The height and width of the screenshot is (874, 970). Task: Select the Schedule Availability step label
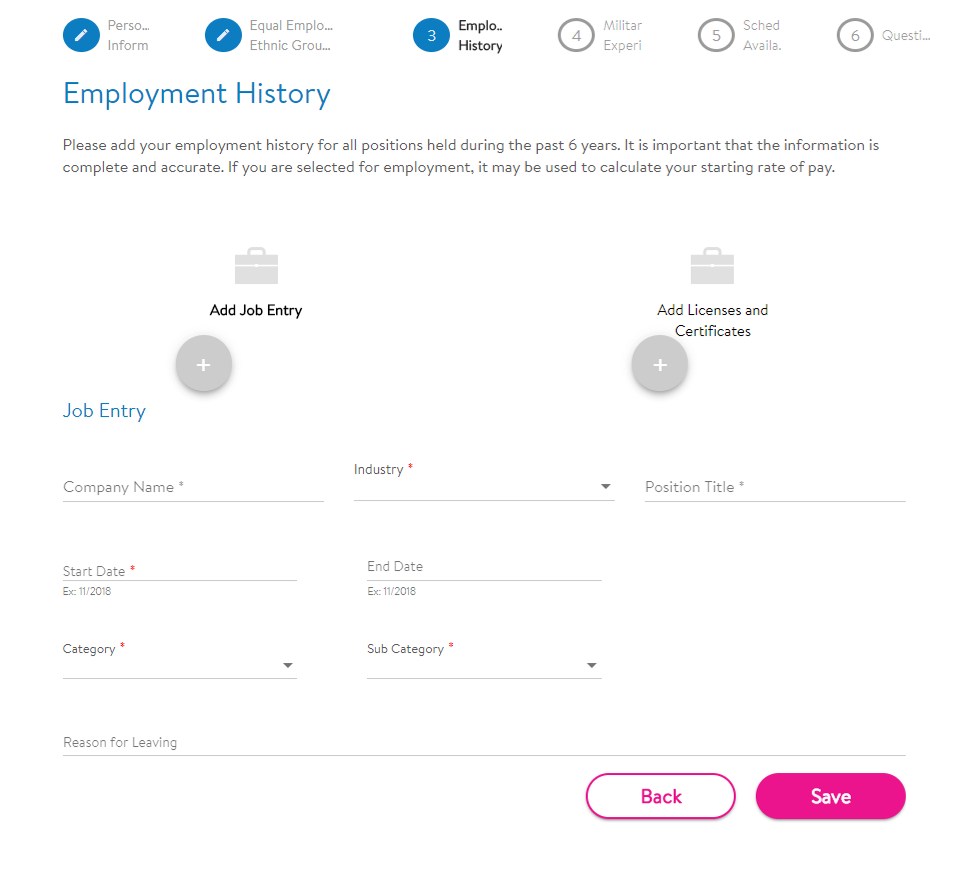point(762,35)
